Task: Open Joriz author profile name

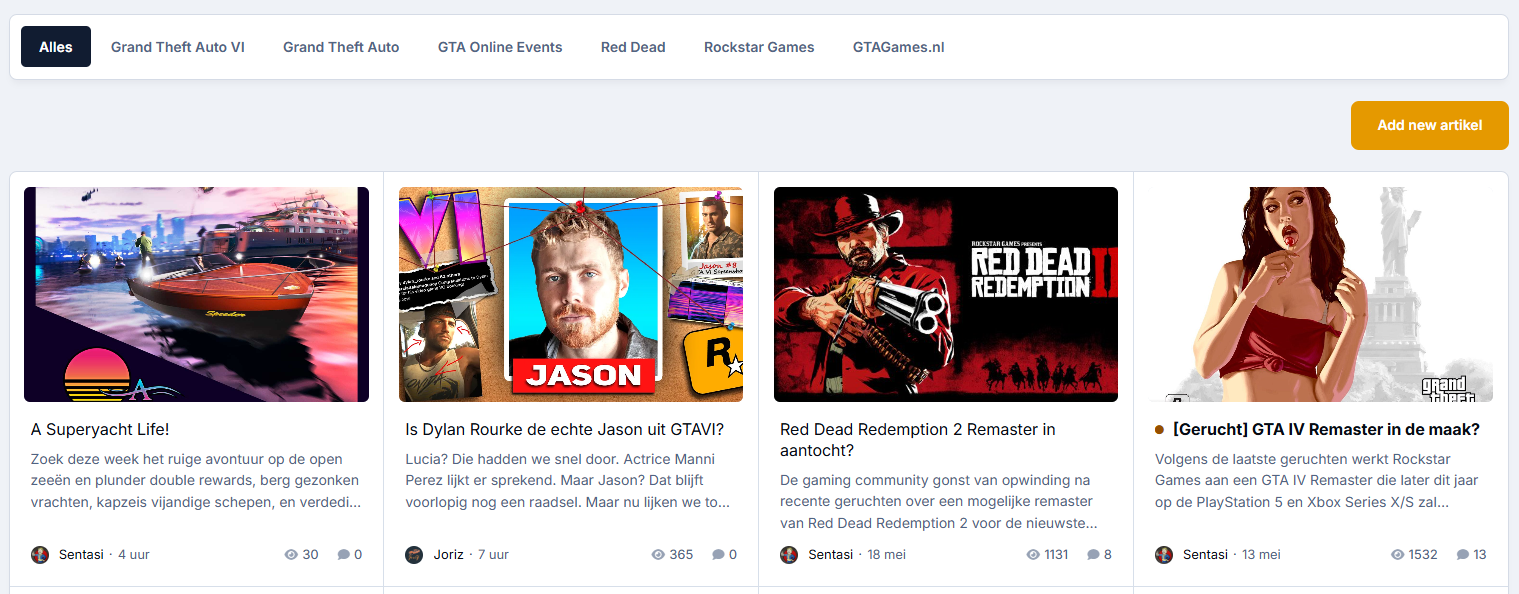Action: point(449,554)
